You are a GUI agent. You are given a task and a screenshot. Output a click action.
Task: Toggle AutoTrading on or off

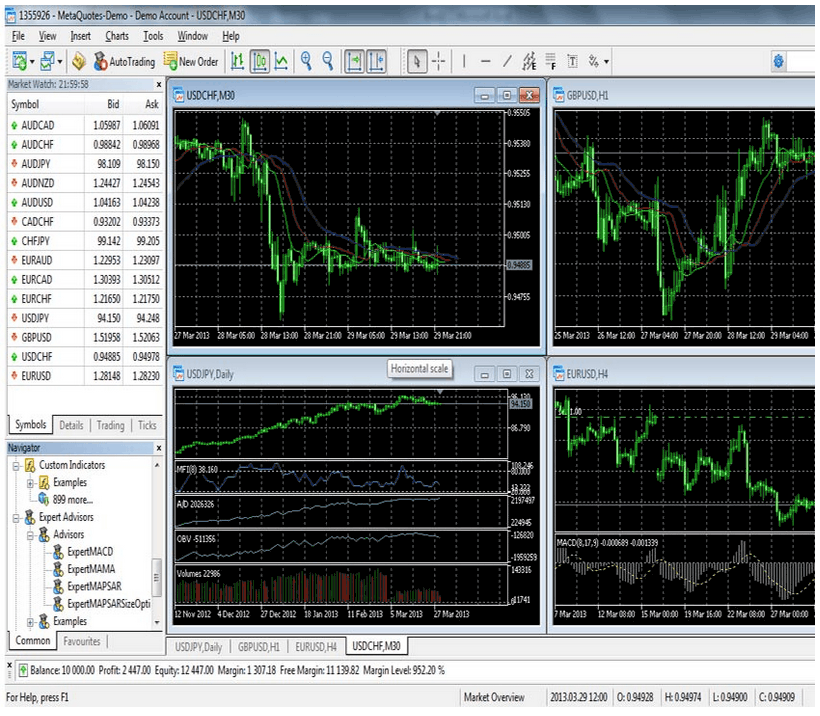[x=124, y=62]
